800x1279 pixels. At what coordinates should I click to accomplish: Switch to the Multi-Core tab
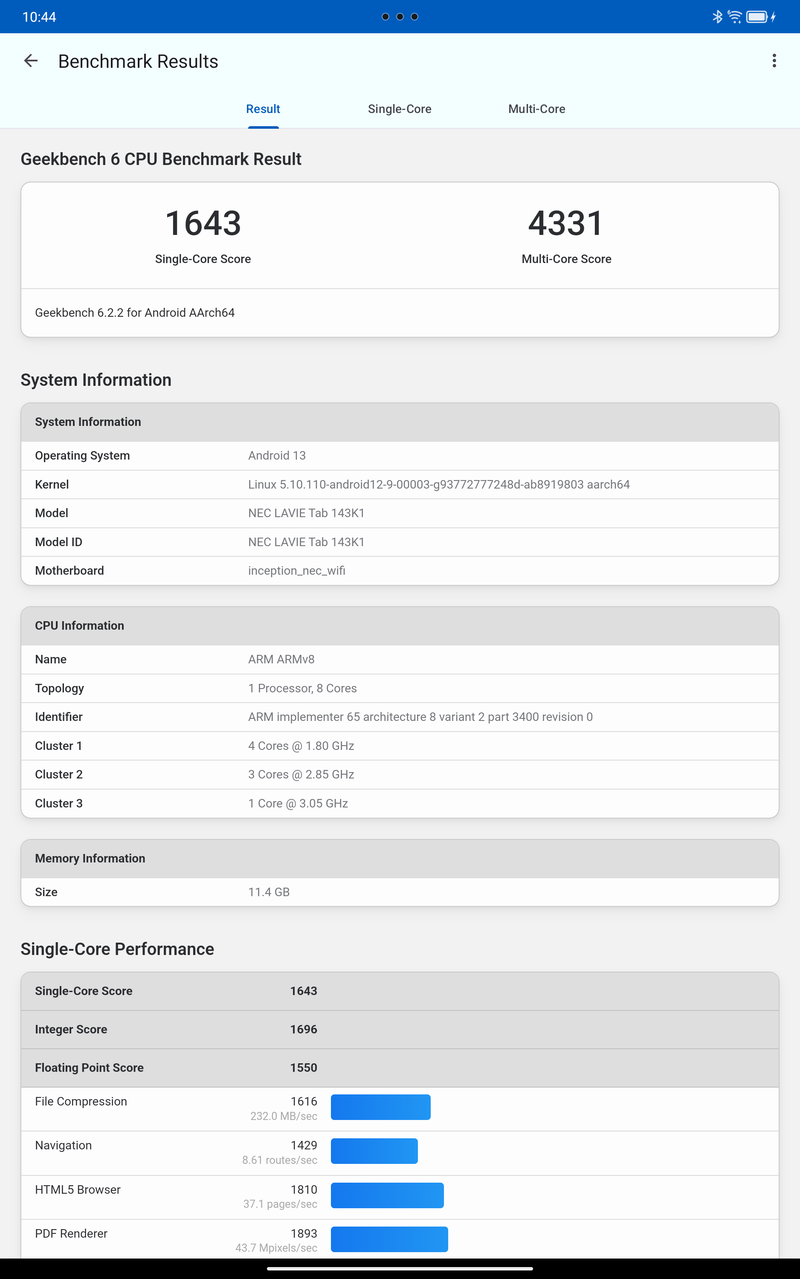(536, 108)
